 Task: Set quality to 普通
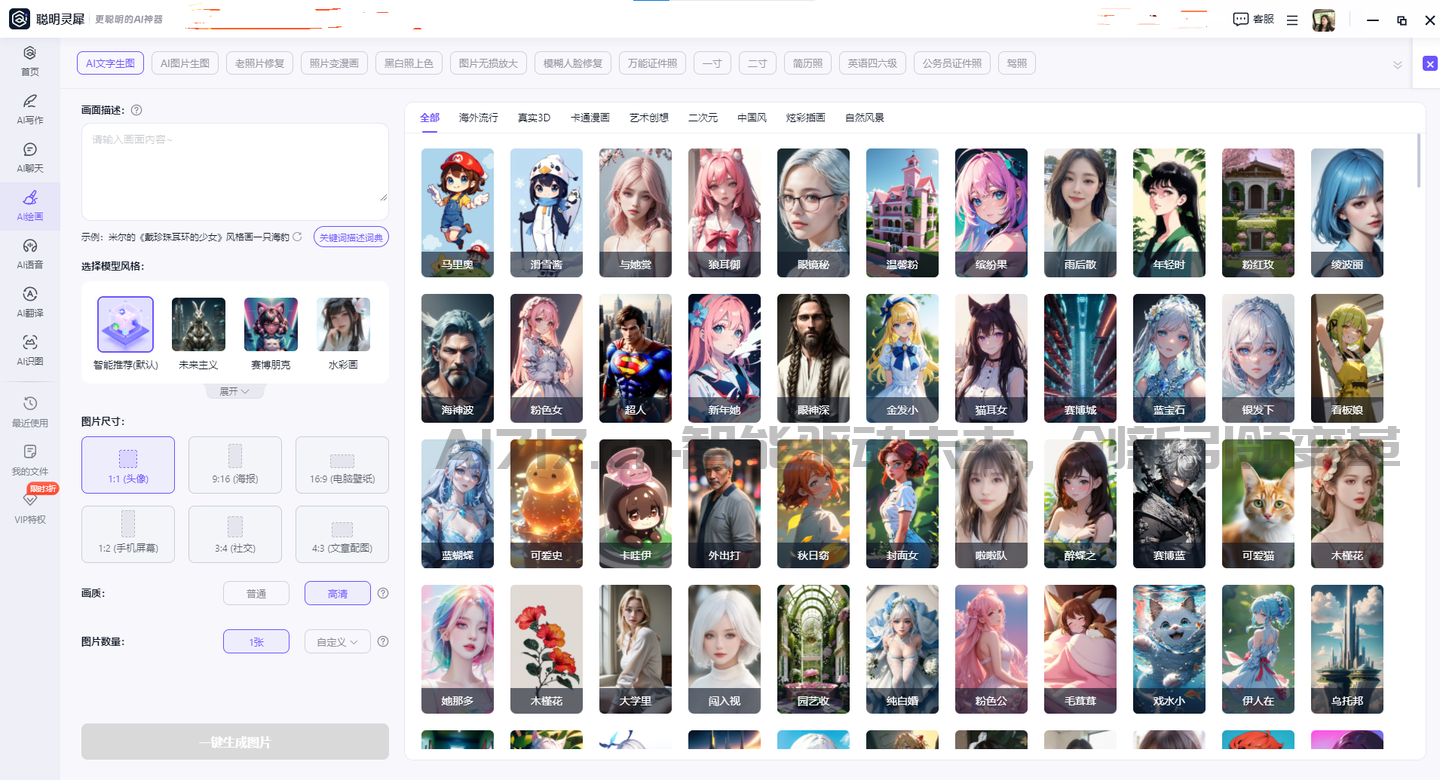(x=256, y=593)
